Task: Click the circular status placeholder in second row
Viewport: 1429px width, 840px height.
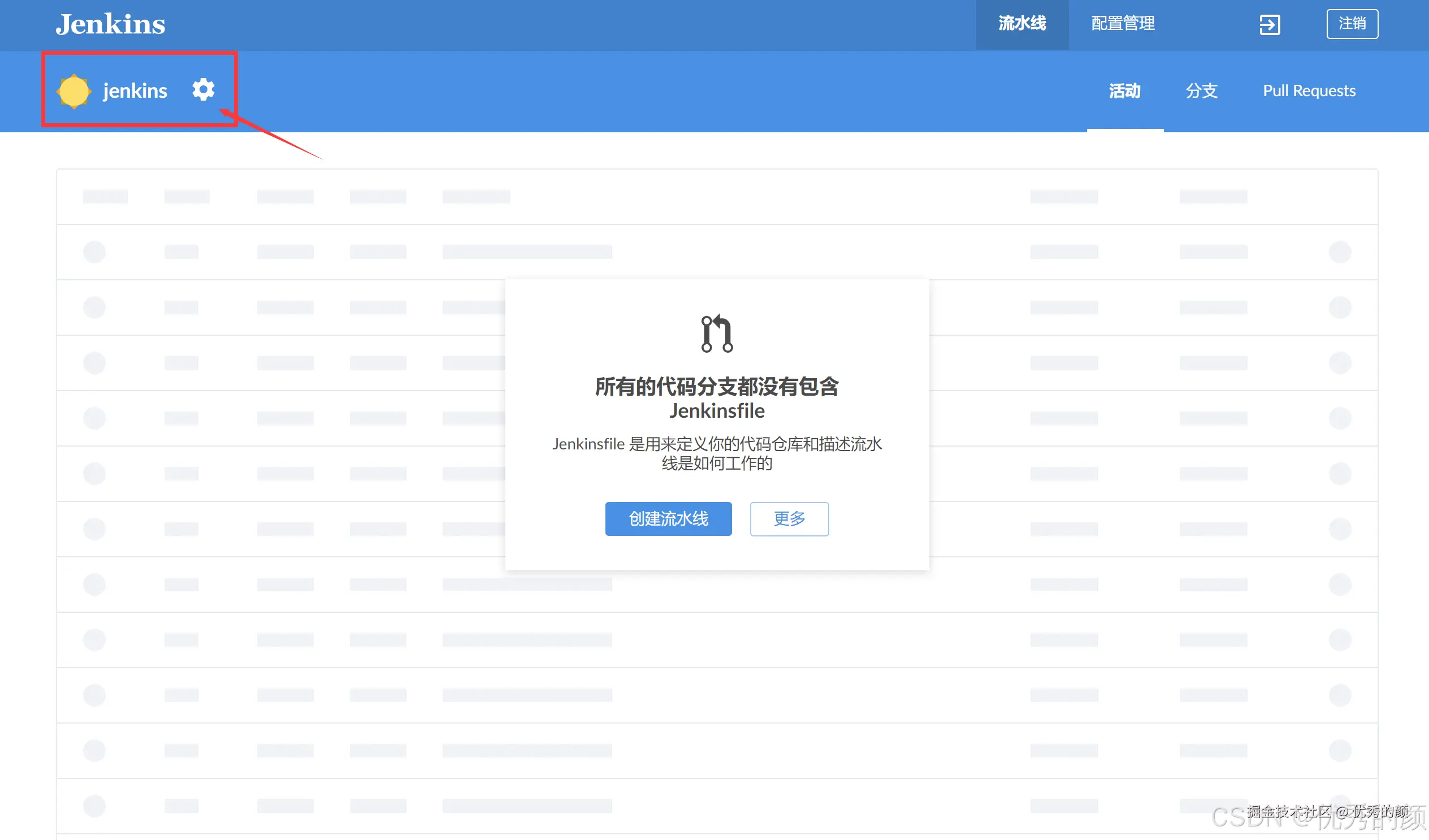Action: [94, 307]
